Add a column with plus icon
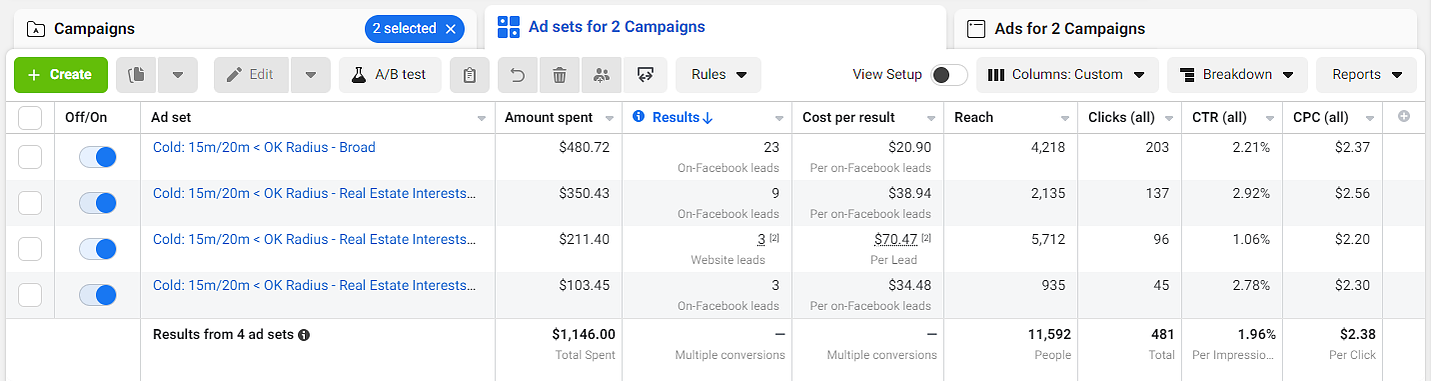Screen dimensions: 1431x381 (1404, 117)
